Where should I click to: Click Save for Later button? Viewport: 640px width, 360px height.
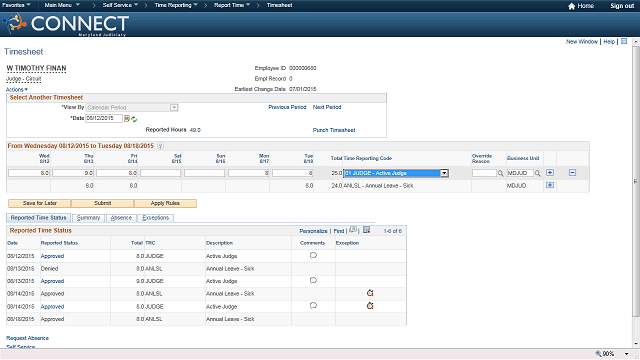coord(40,203)
